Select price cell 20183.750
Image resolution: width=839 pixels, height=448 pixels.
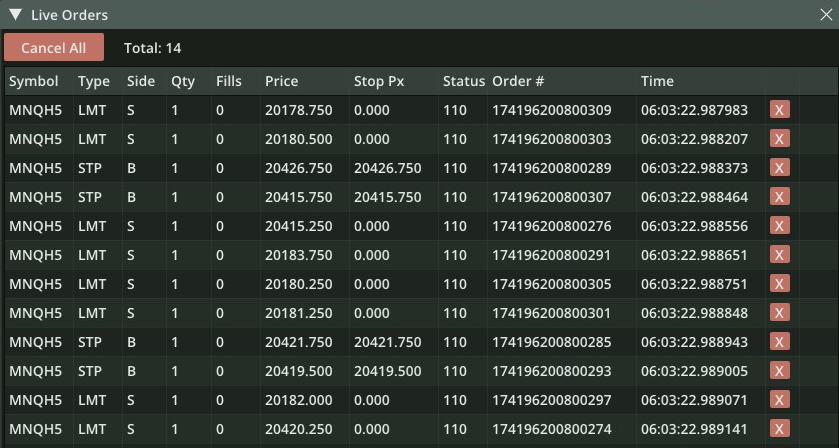(299, 255)
